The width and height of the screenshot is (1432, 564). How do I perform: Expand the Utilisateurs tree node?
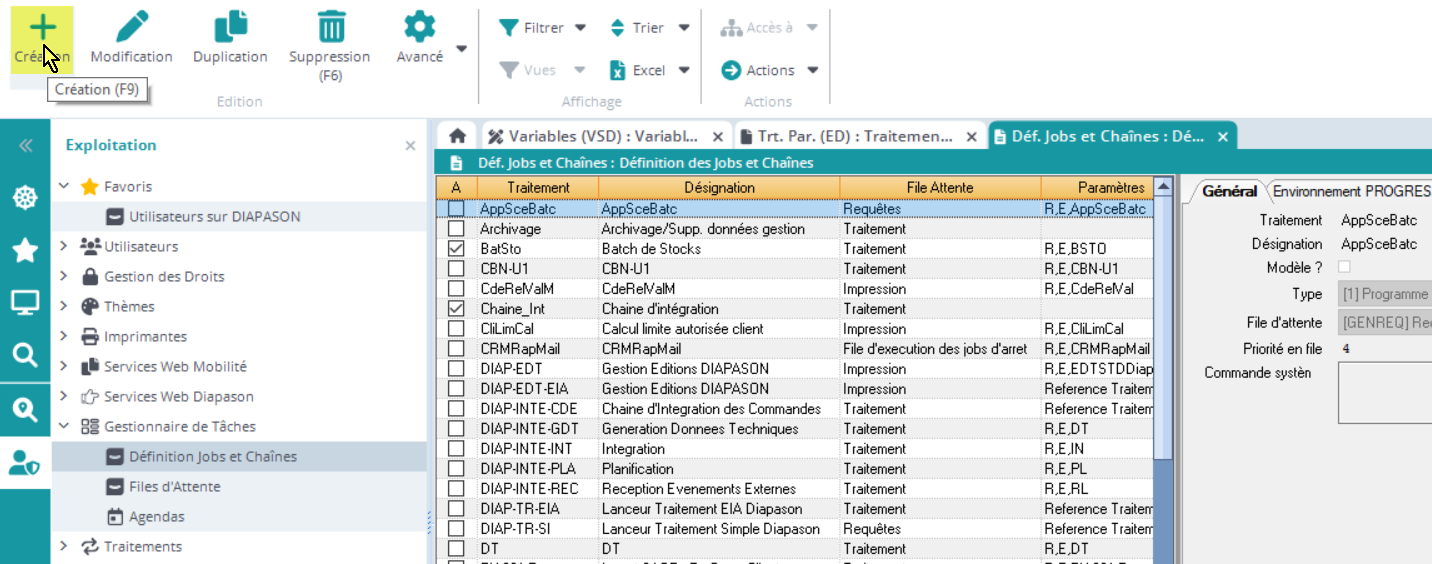click(x=64, y=246)
